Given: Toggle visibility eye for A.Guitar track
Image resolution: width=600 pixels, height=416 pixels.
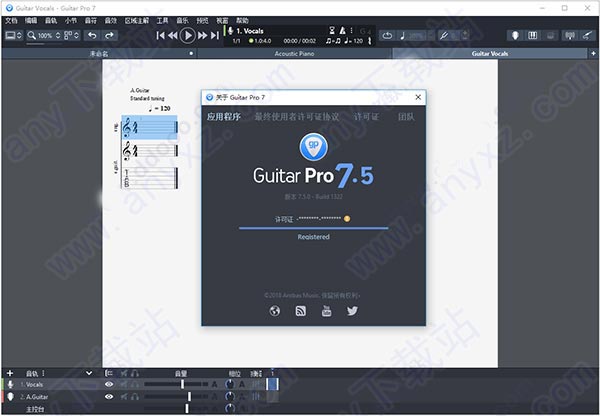Looking at the screenshot, I should point(109,396).
